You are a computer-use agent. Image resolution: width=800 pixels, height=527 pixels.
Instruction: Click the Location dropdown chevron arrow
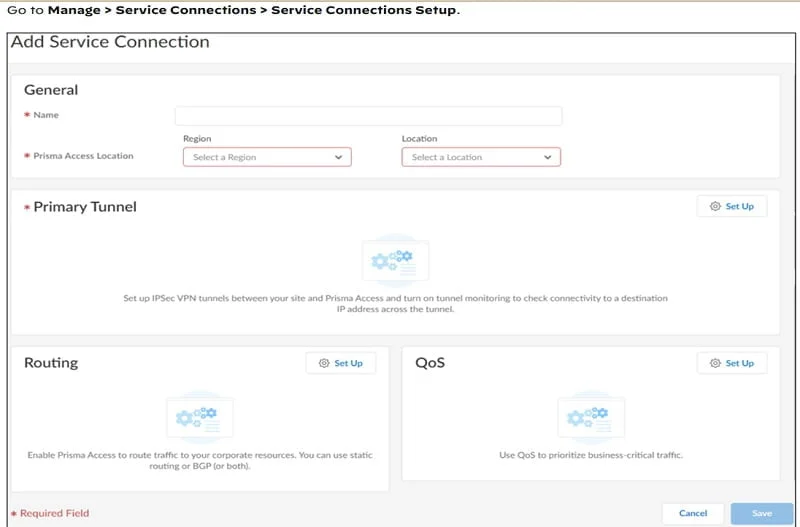pos(547,157)
